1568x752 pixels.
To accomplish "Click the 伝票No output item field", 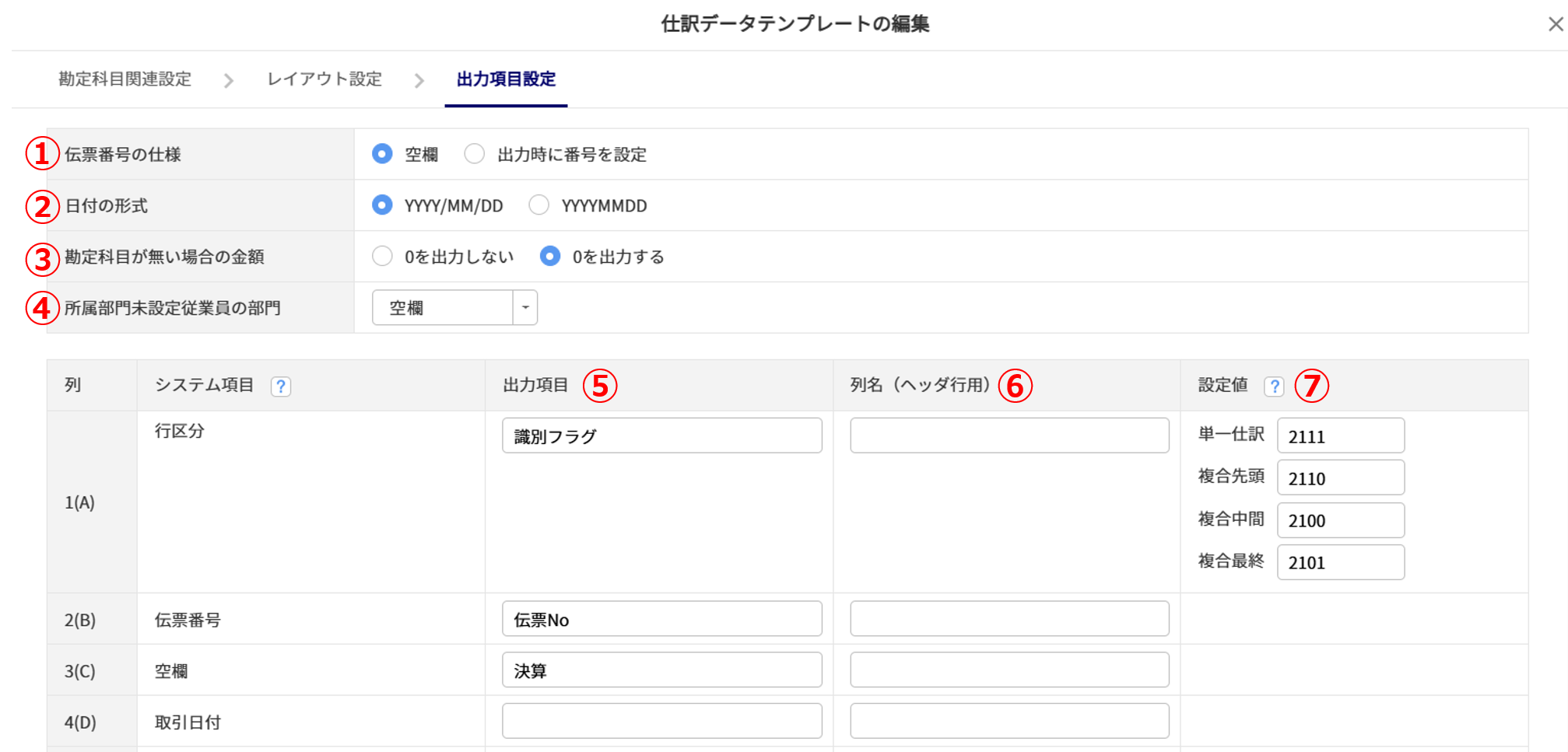I will coord(661,619).
